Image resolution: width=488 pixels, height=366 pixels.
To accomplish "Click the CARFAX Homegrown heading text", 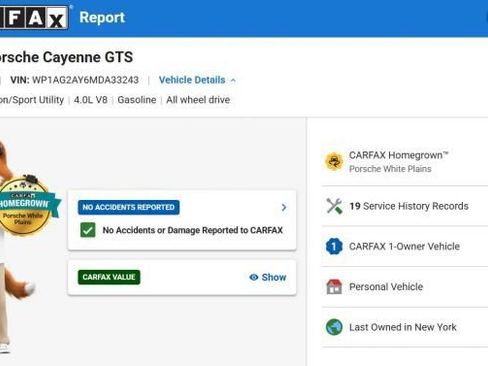I will 399,155.
